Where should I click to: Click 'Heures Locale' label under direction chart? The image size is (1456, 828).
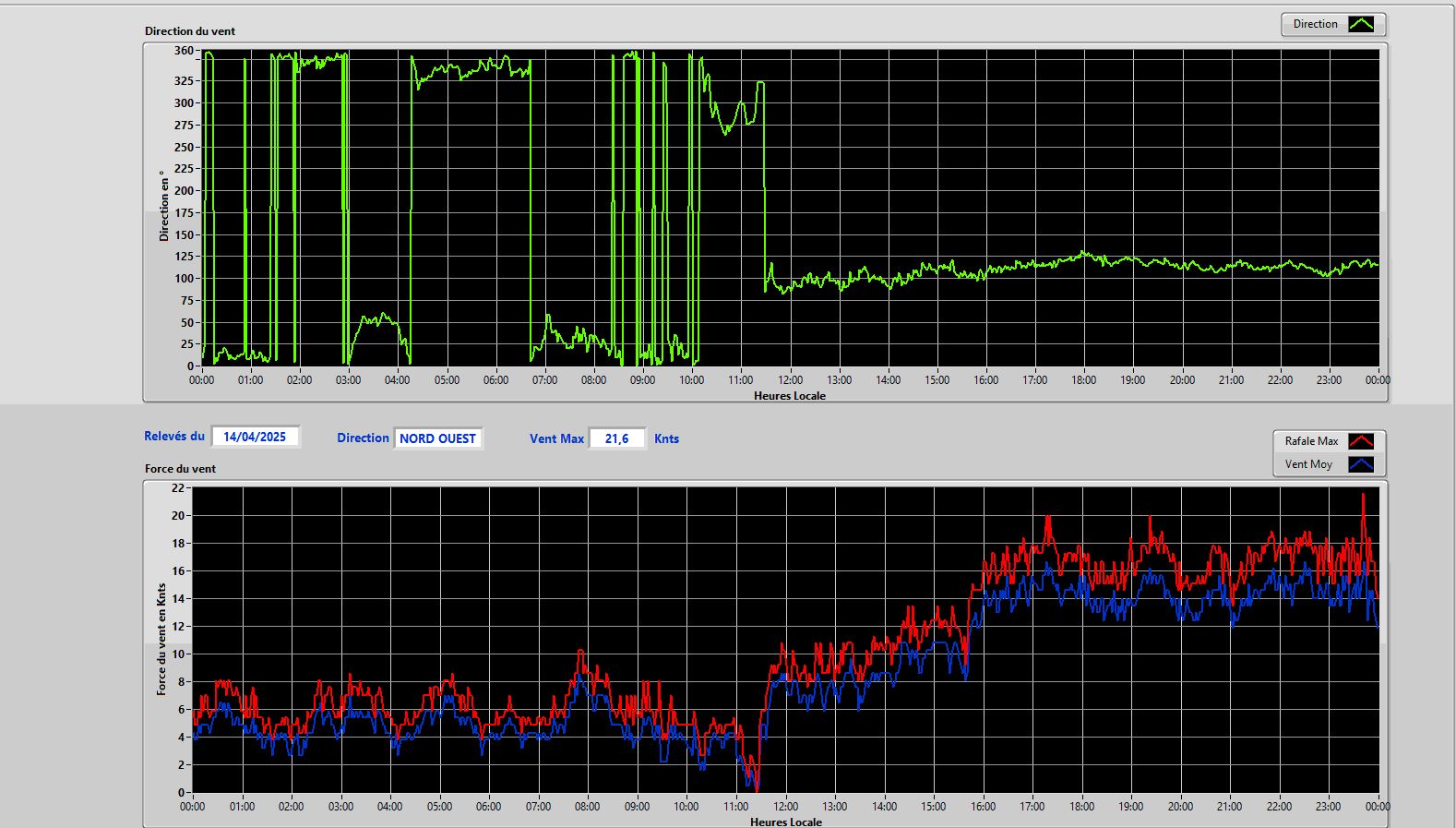(790, 395)
